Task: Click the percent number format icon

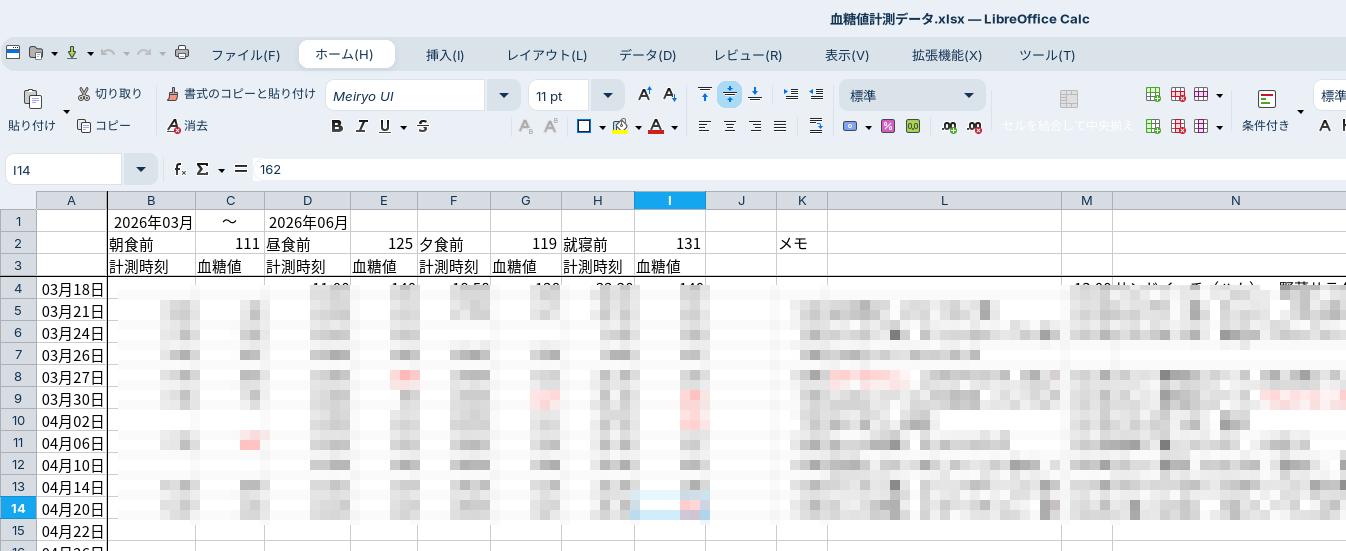Action: click(x=887, y=126)
